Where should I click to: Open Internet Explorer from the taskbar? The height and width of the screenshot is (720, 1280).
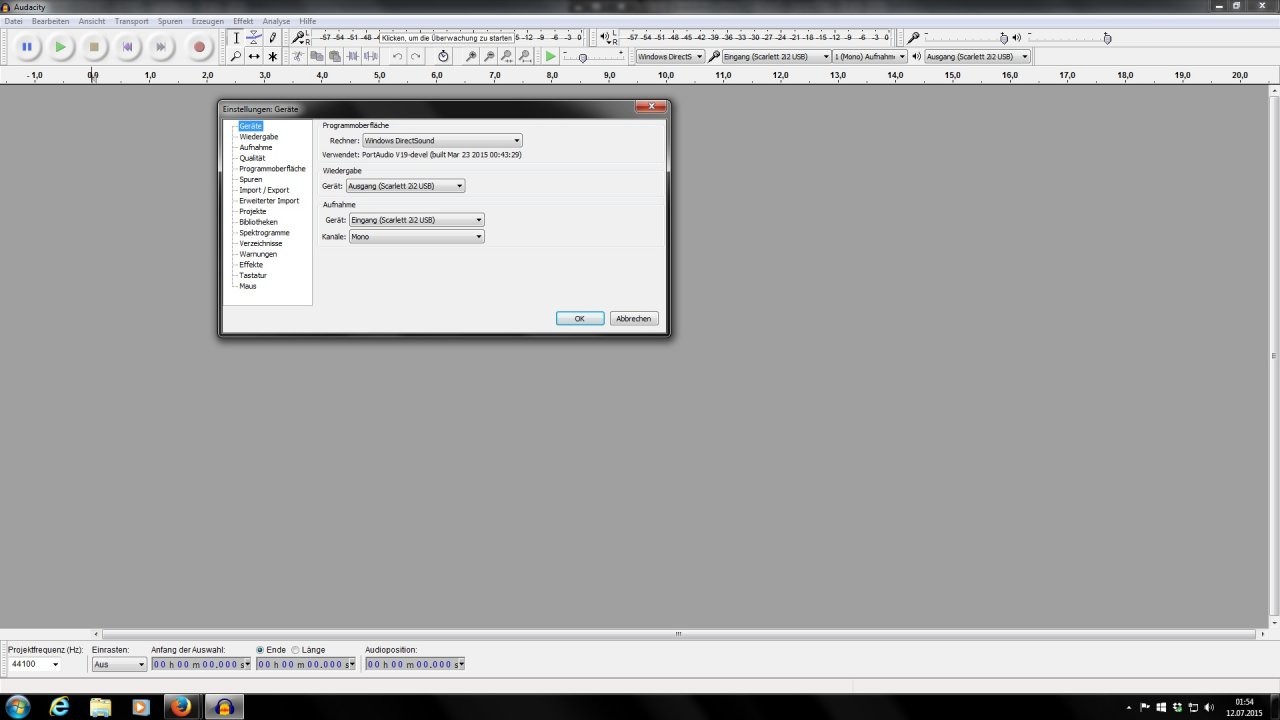coord(61,707)
